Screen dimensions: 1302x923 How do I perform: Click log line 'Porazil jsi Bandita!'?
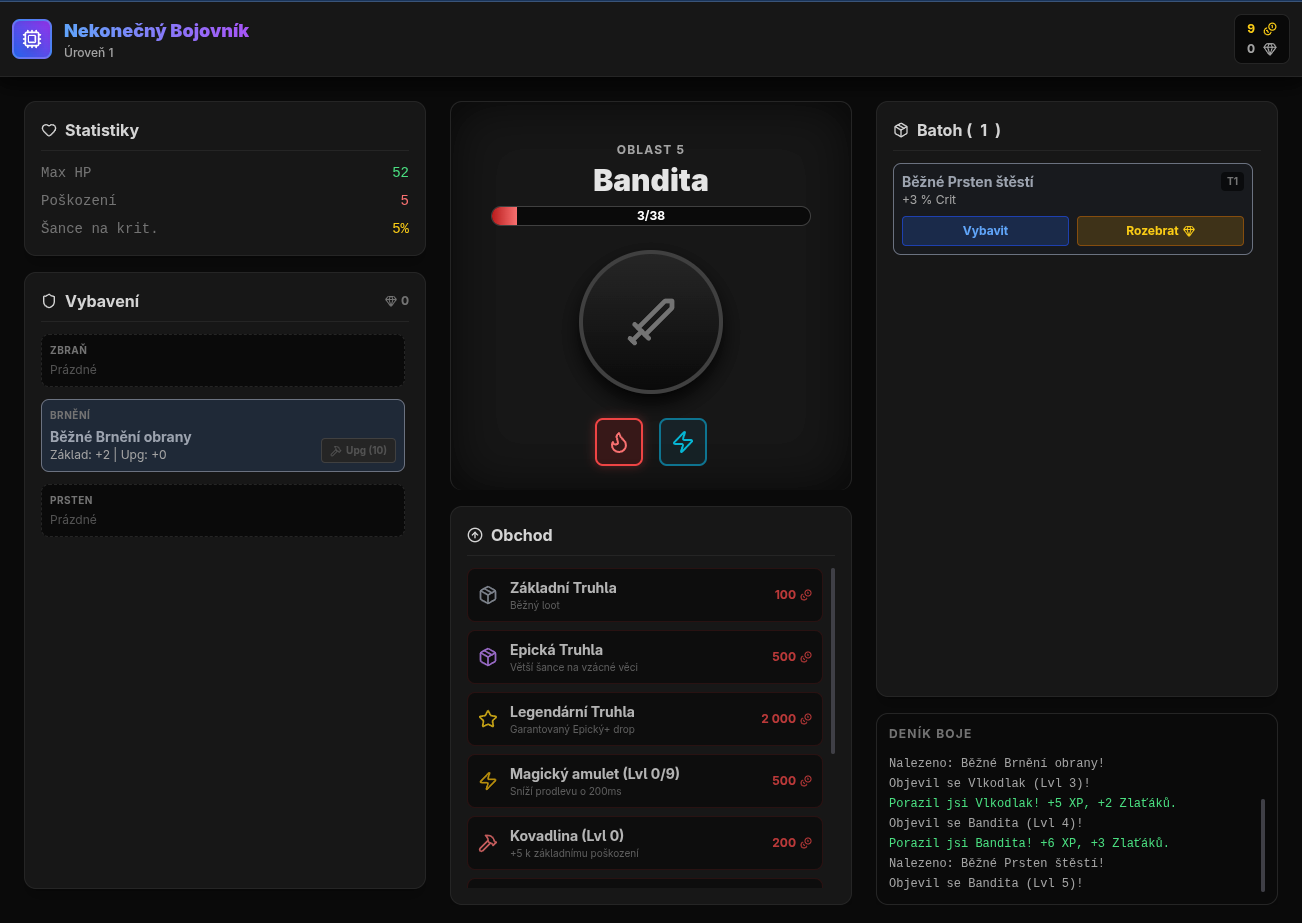click(x=1029, y=843)
